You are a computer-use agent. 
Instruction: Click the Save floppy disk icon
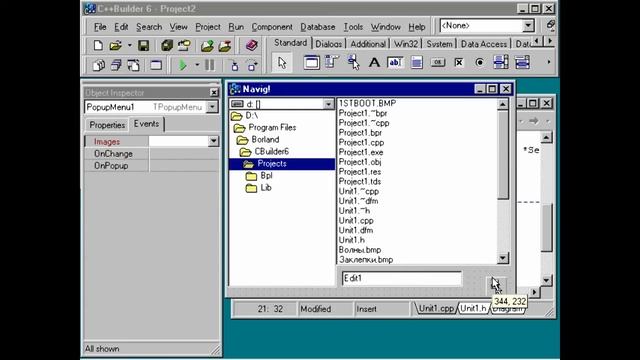tap(143, 45)
